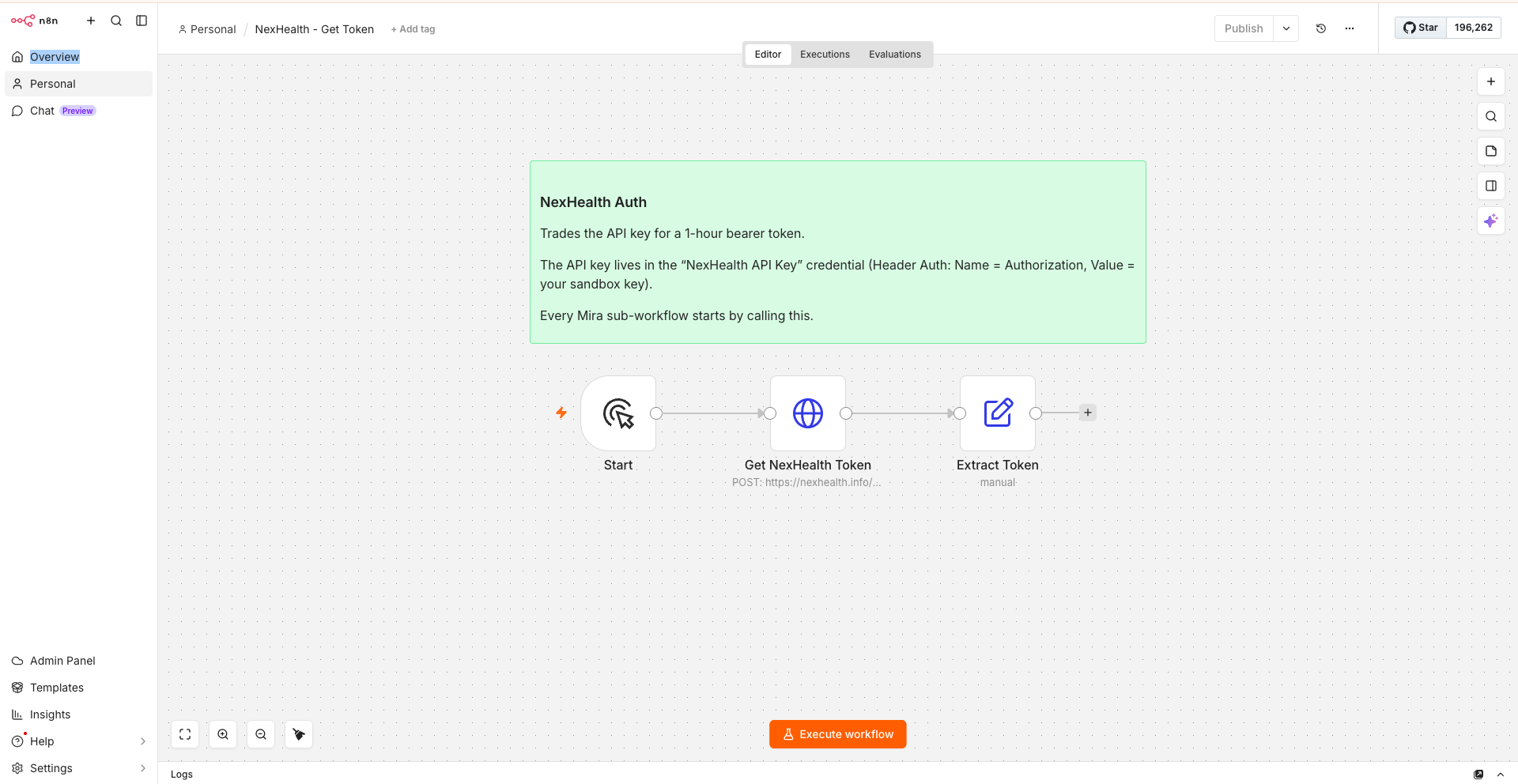Execute the workflow
The height and width of the screenshot is (784, 1518).
(838, 734)
